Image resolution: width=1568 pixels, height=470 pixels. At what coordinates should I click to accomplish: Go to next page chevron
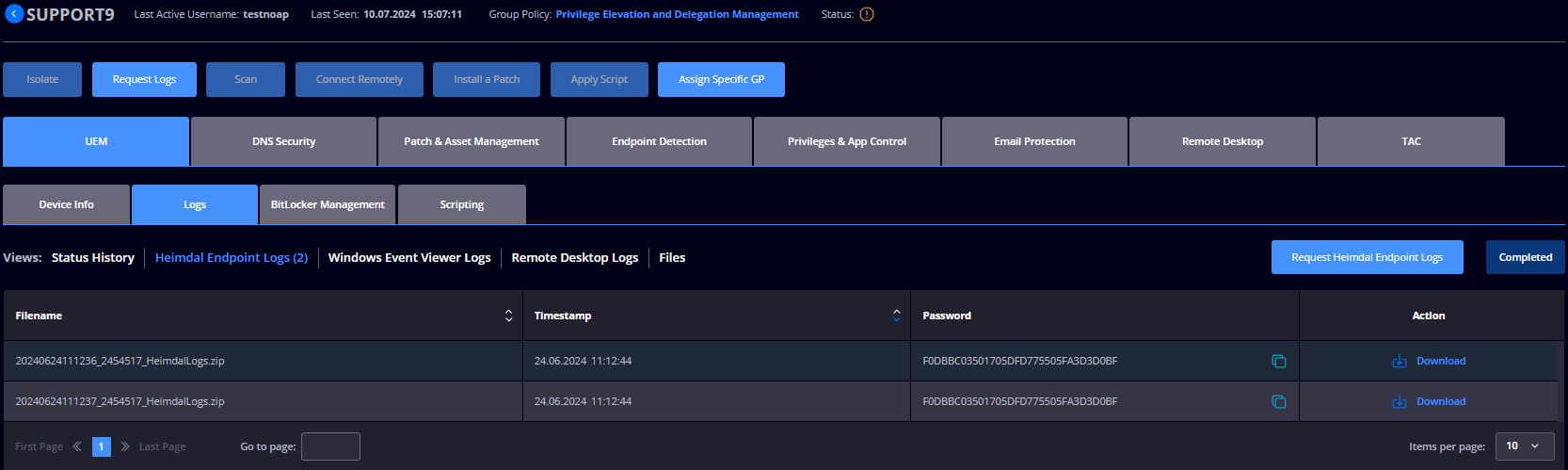point(125,446)
